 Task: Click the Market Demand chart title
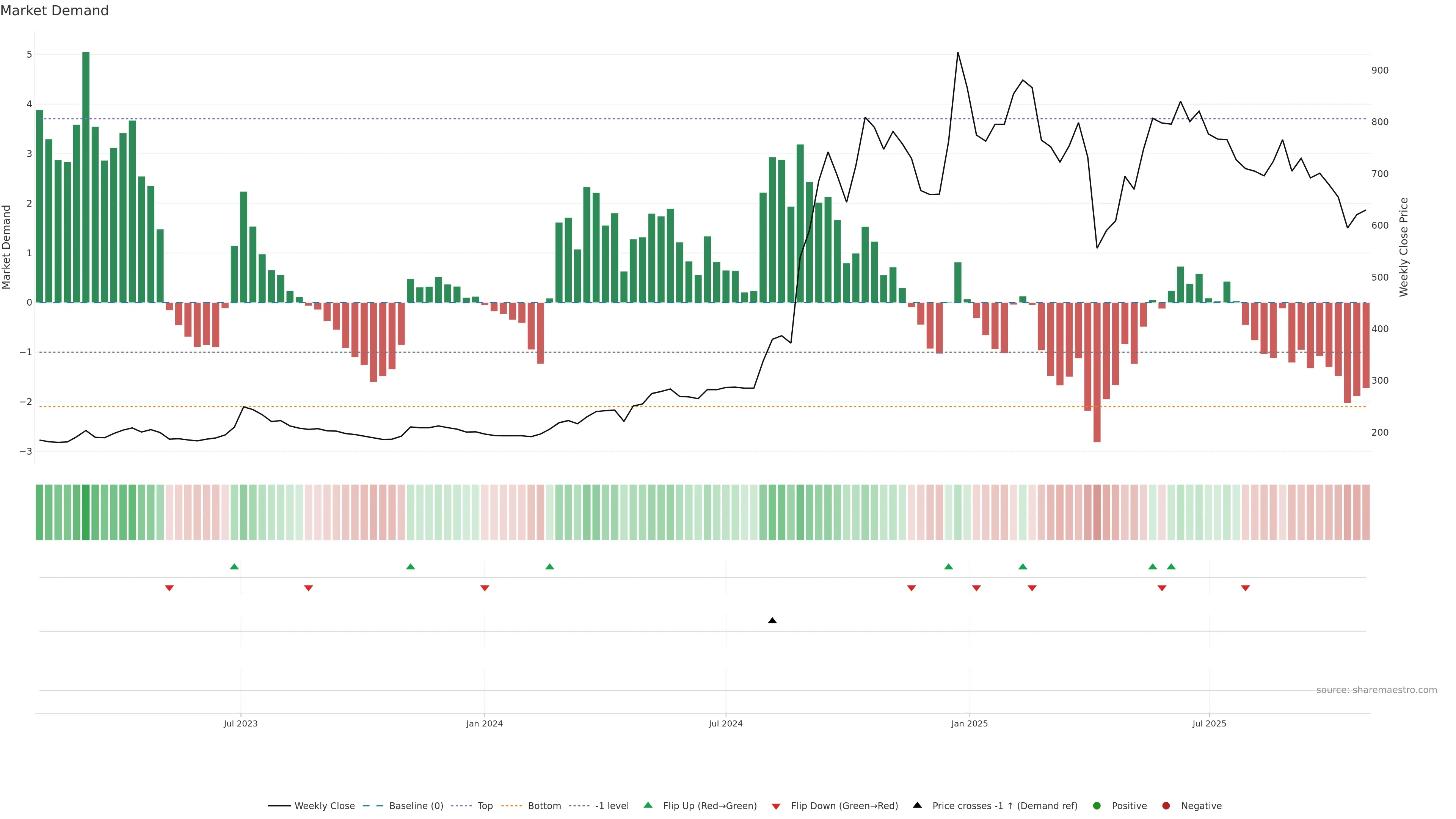(x=54, y=11)
